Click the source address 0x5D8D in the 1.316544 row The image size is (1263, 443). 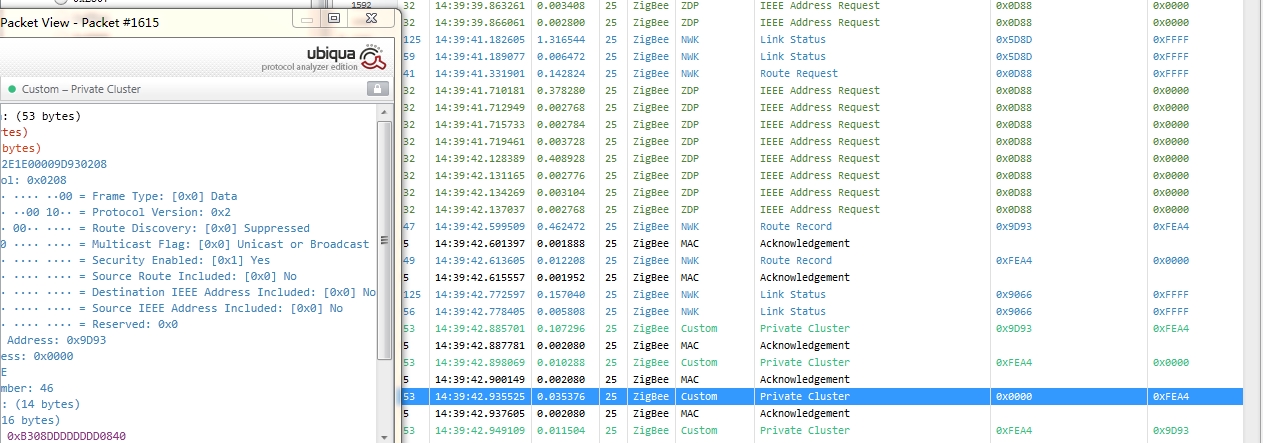tap(1013, 39)
